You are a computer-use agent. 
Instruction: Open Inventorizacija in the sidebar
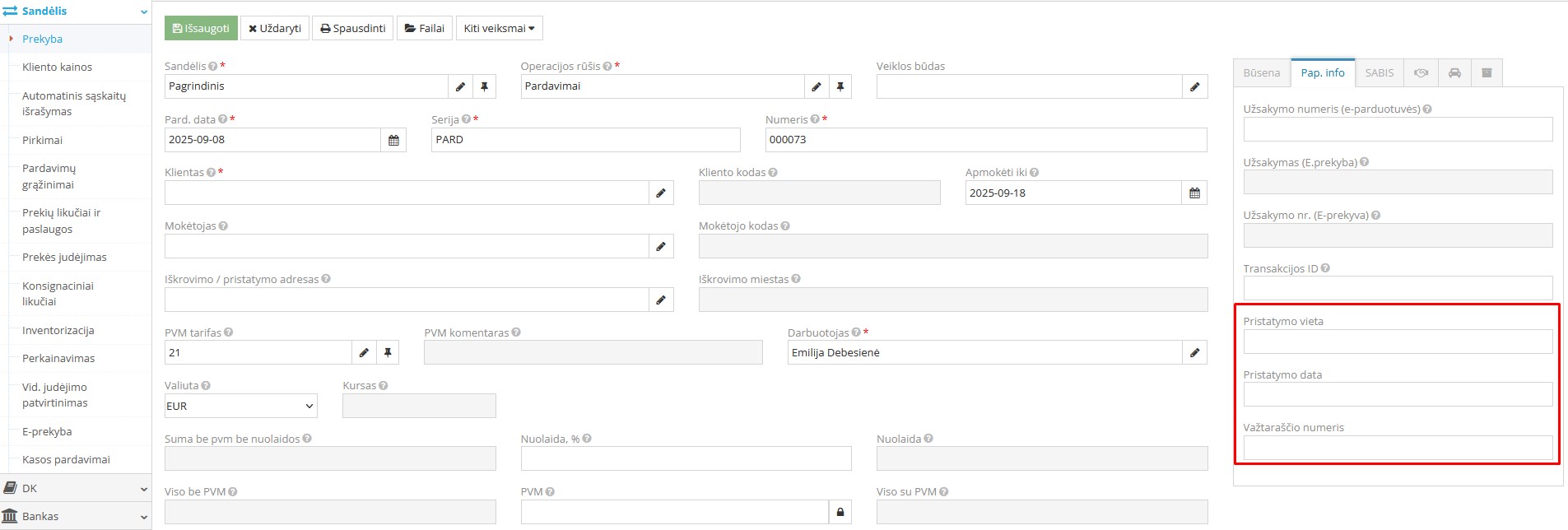click(58, 330)
